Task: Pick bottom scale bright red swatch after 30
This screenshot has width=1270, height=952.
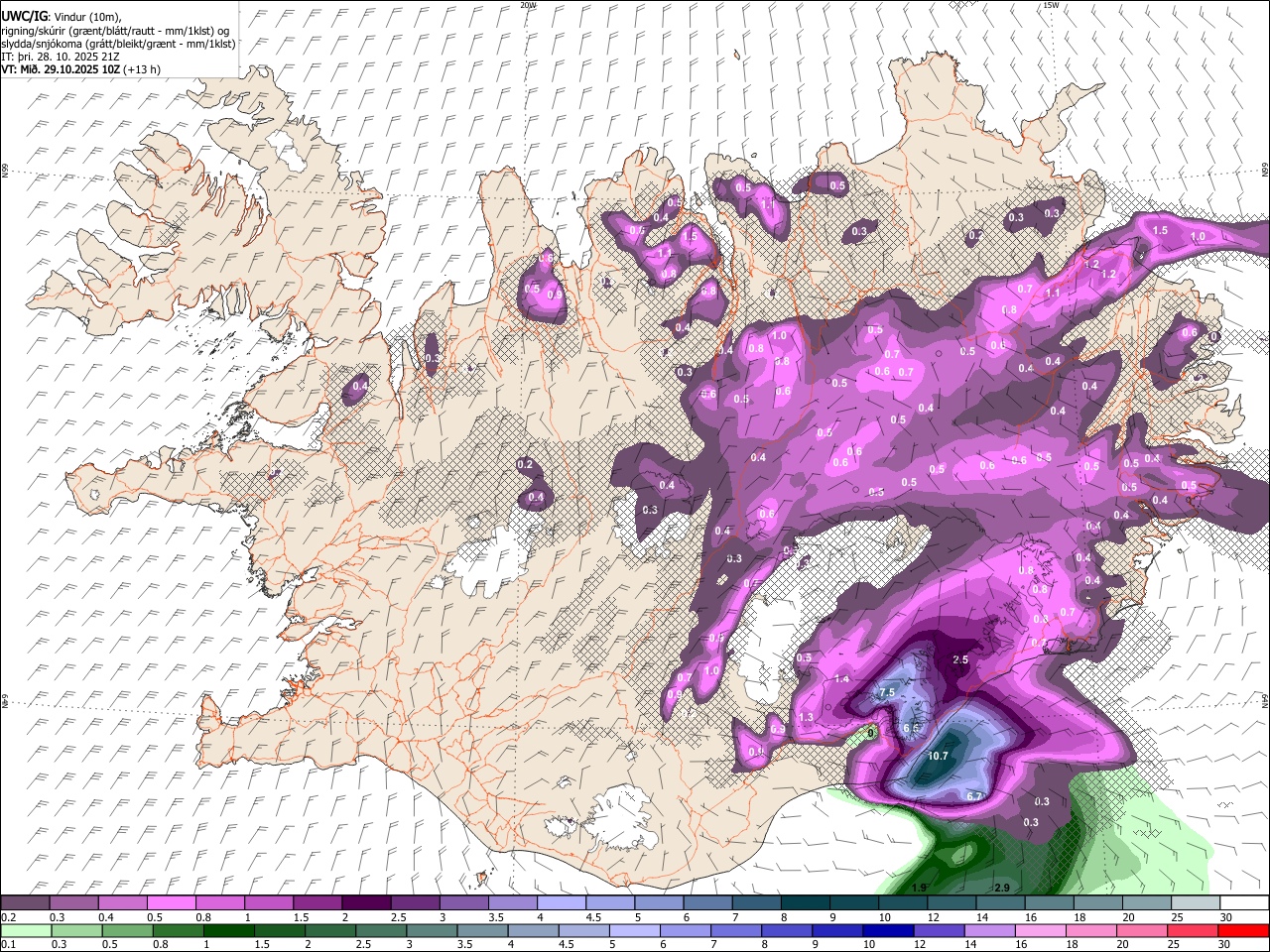Action: (1244, 931)
